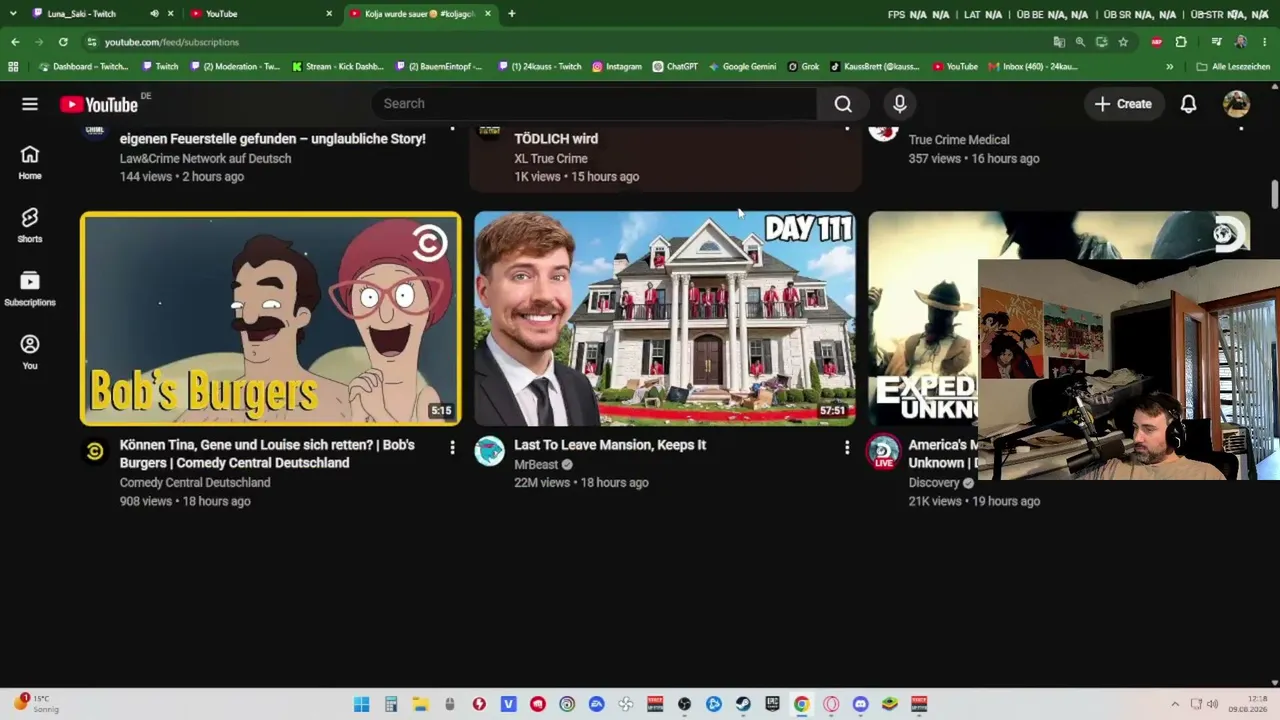Open the MrBeast channel avatar

tap(489, 451)
